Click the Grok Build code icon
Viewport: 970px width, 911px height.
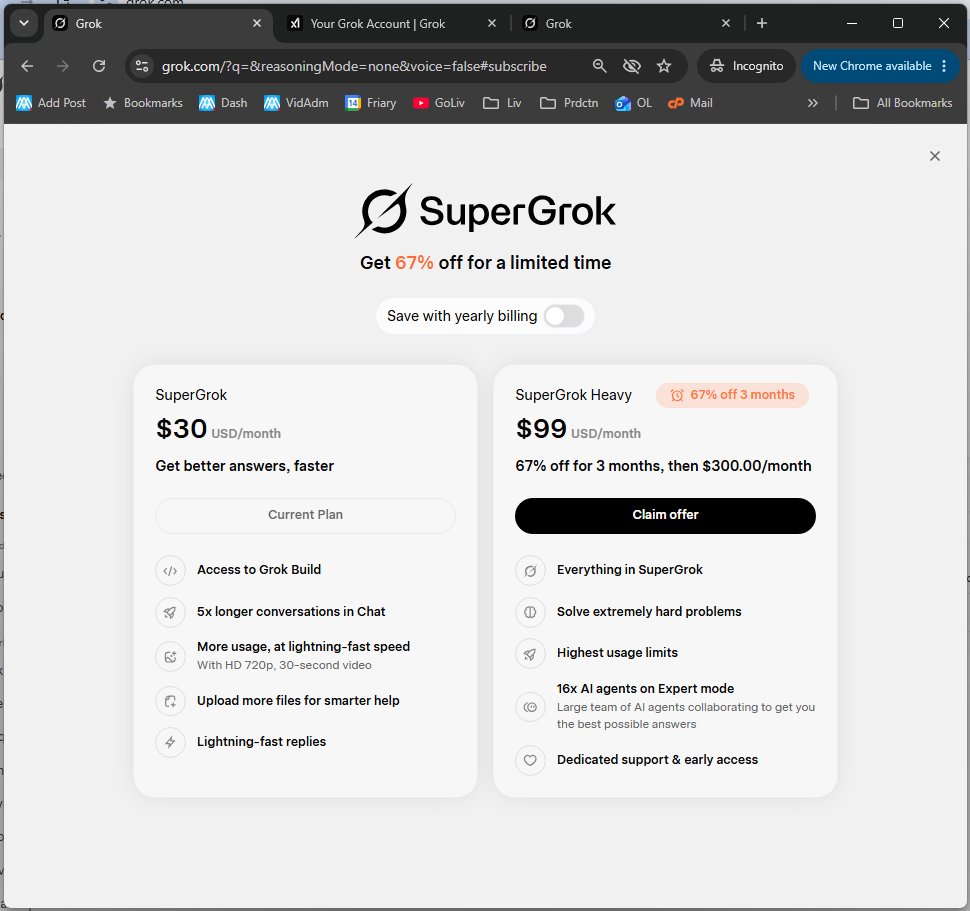point(170,570)
